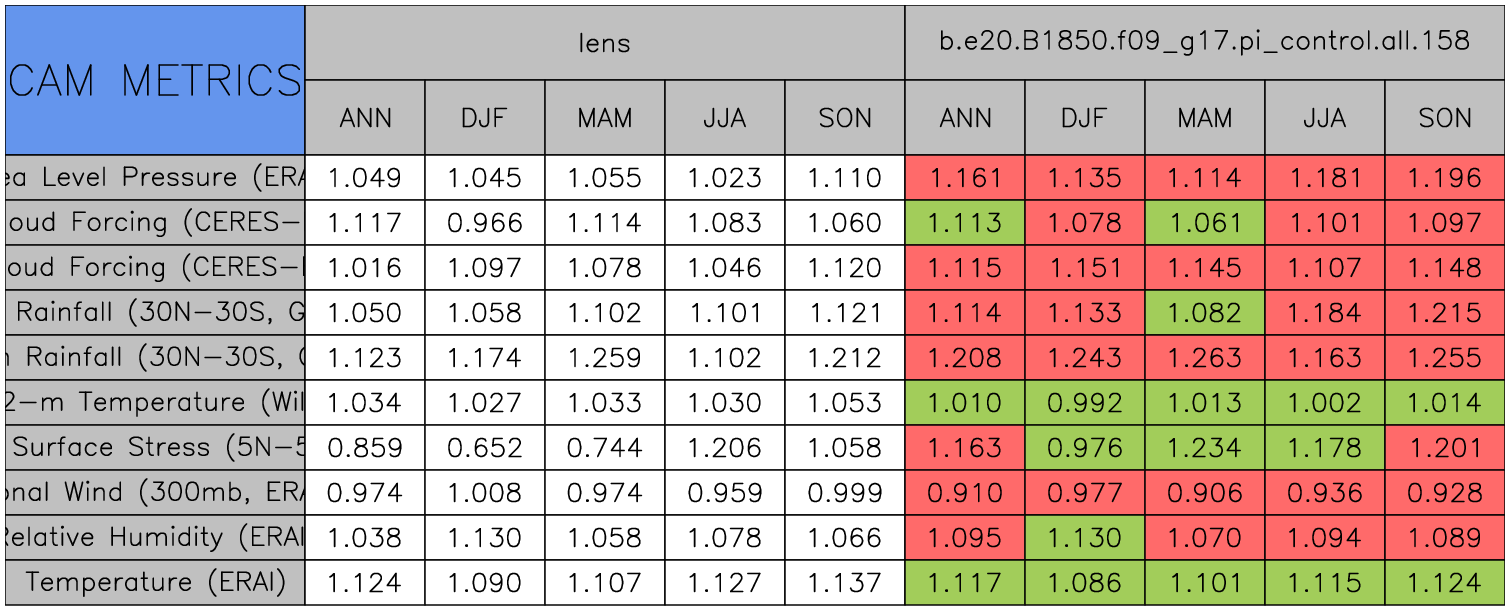Select the Relative Humidity row label
1510x611 pixels.
(155, 537)
